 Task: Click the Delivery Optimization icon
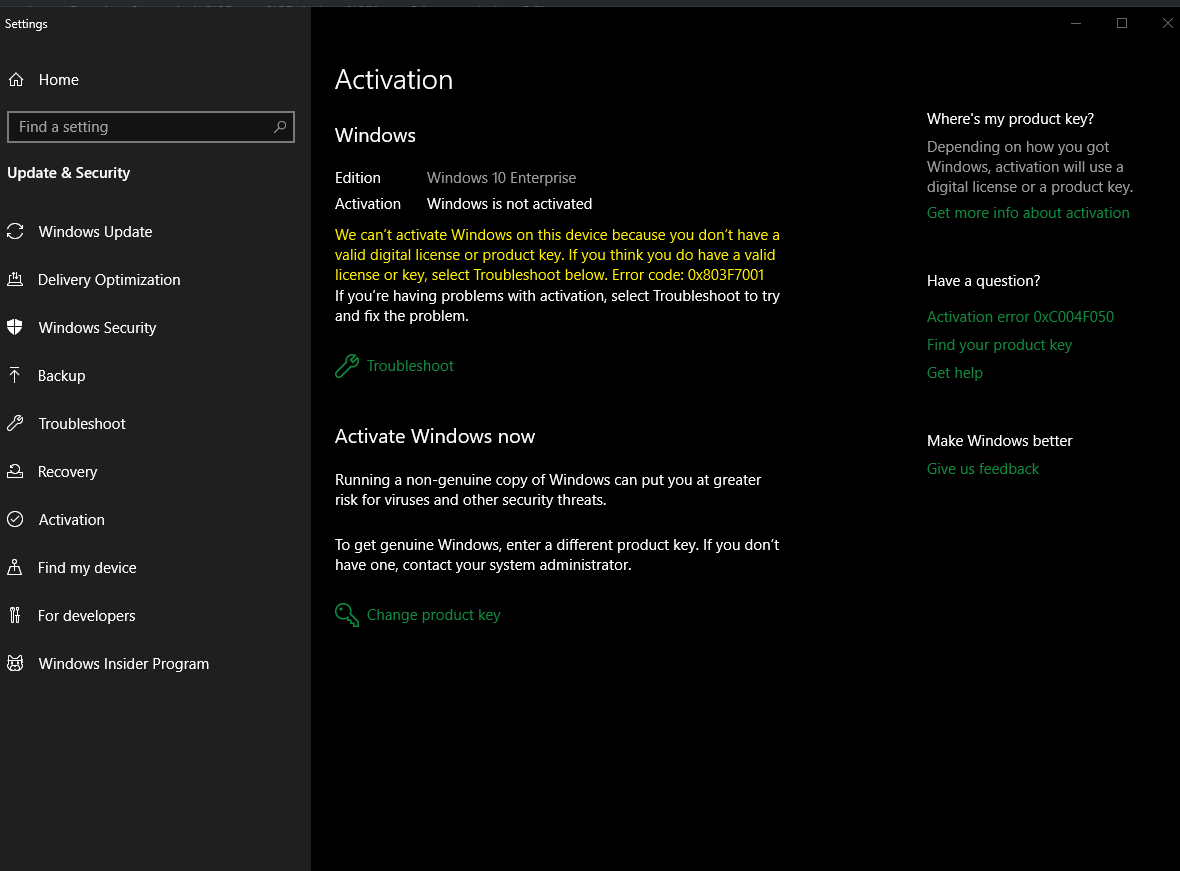[x=15, y=280]
